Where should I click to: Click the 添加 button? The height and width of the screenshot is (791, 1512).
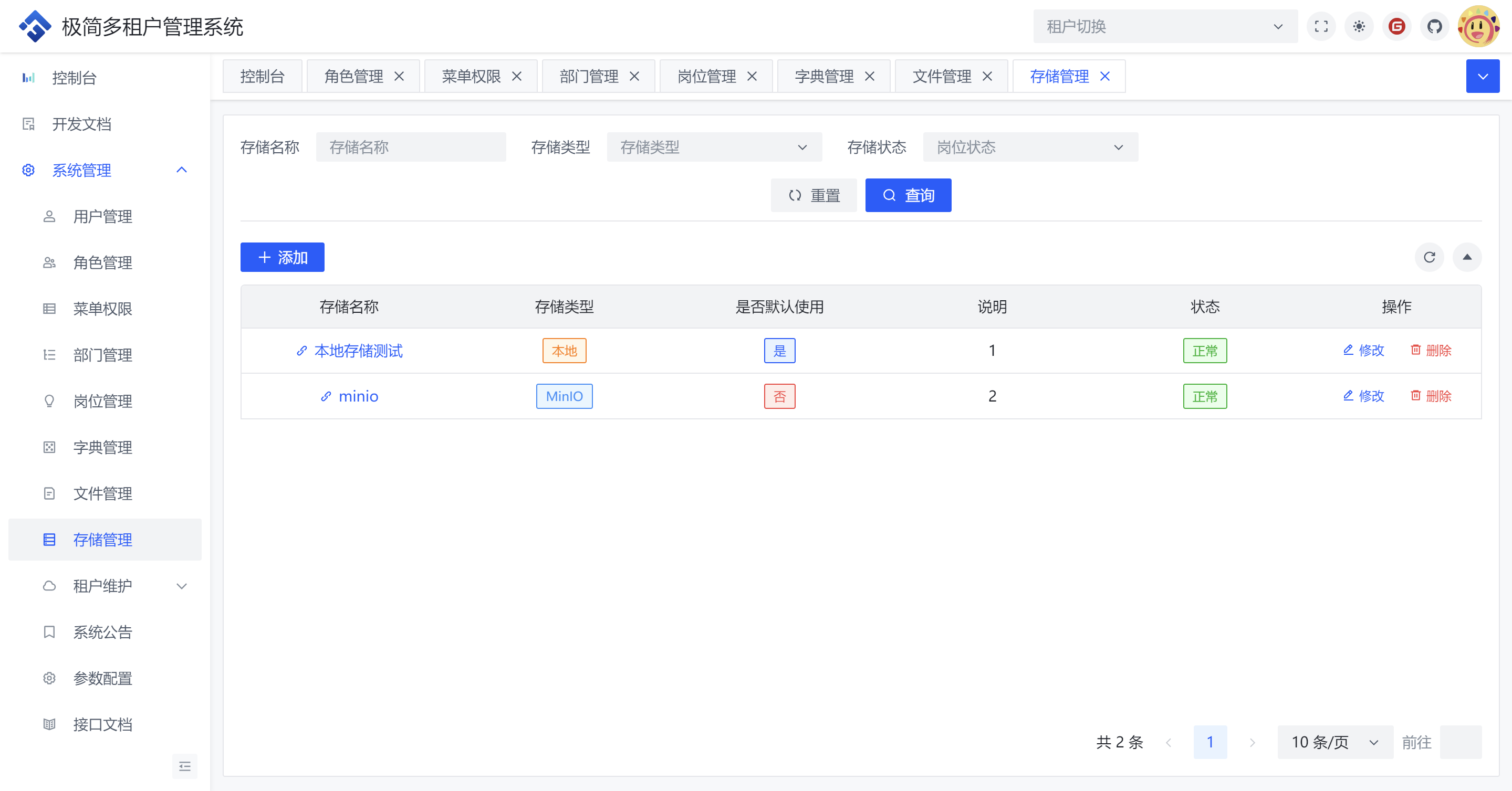[283, 257]
